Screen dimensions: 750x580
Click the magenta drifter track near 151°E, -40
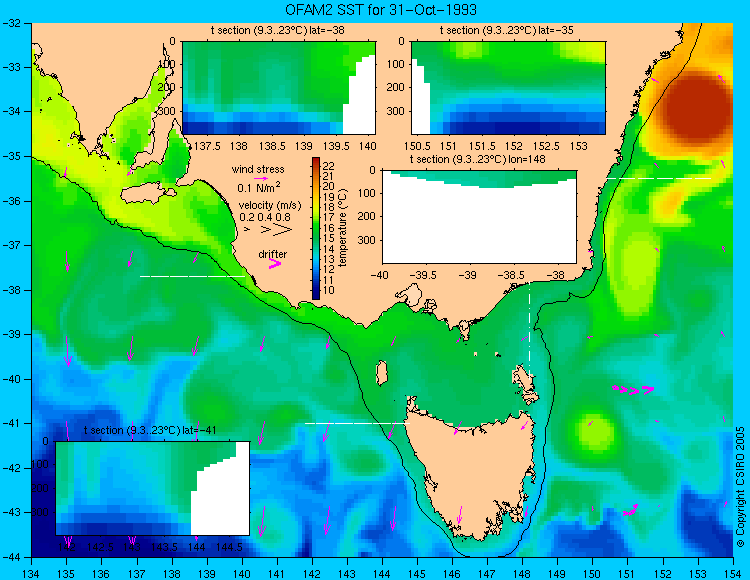[633, 390]
